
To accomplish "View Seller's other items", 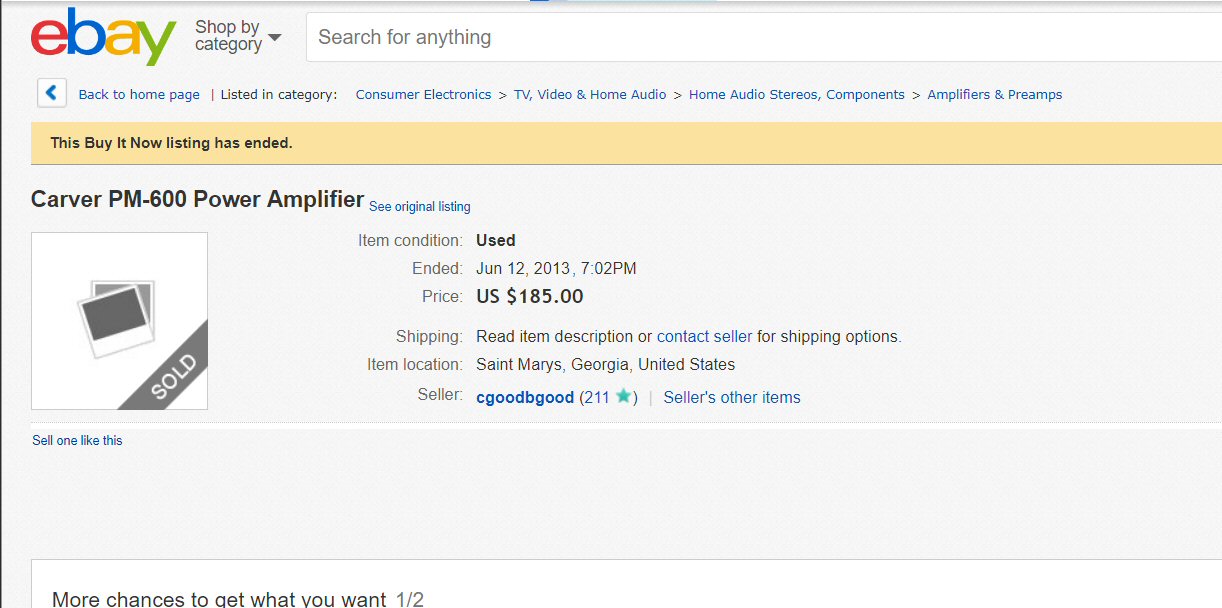I will [732, 398].
